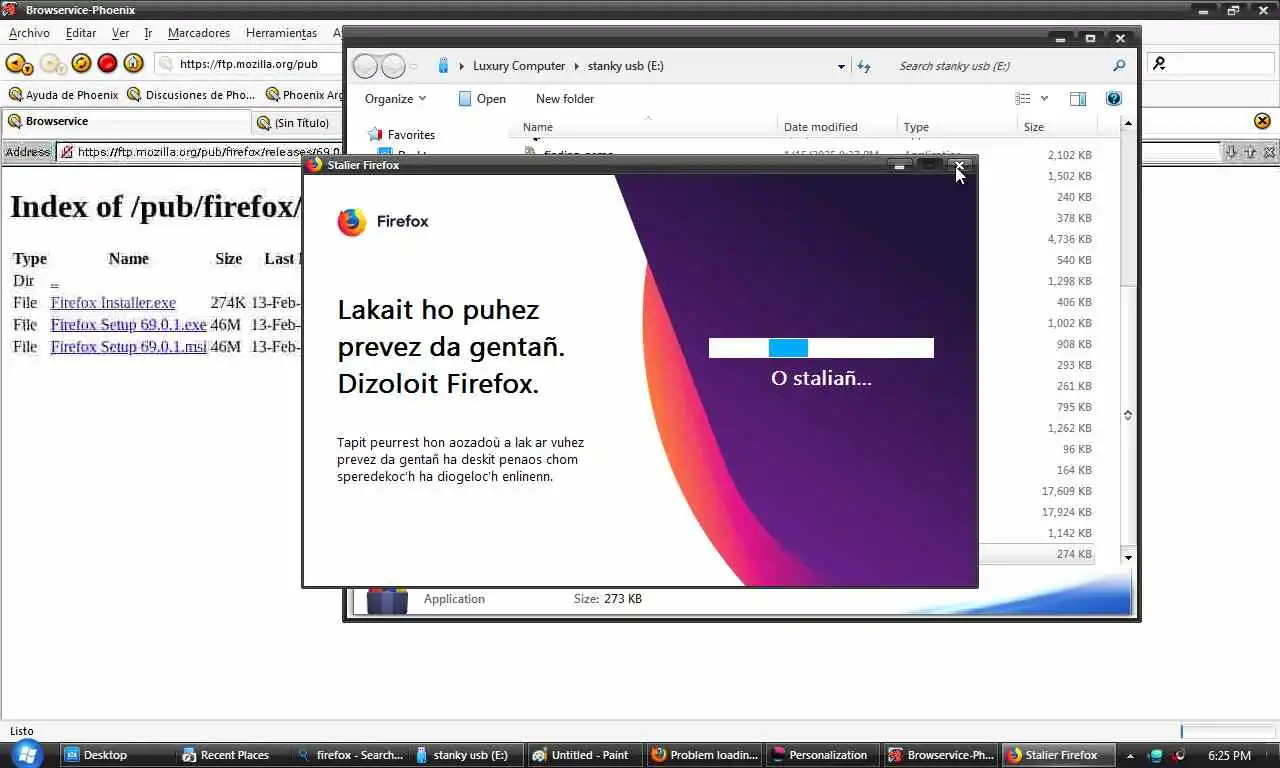Click the Open button in Explorer toolbar
Image resolution: width=1280 pixels, height=768 pixels.
coord(482,98)
